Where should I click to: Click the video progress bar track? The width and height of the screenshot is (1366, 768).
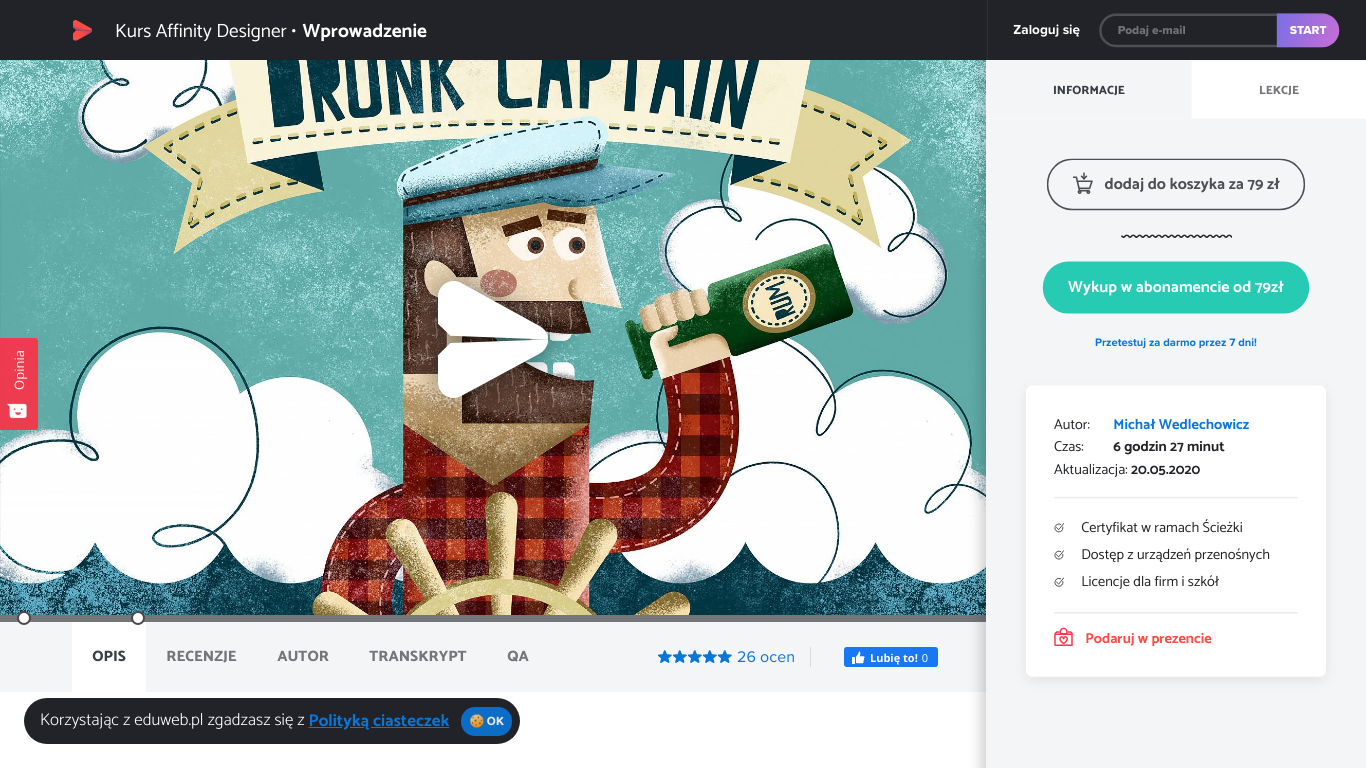click(493, 618)
